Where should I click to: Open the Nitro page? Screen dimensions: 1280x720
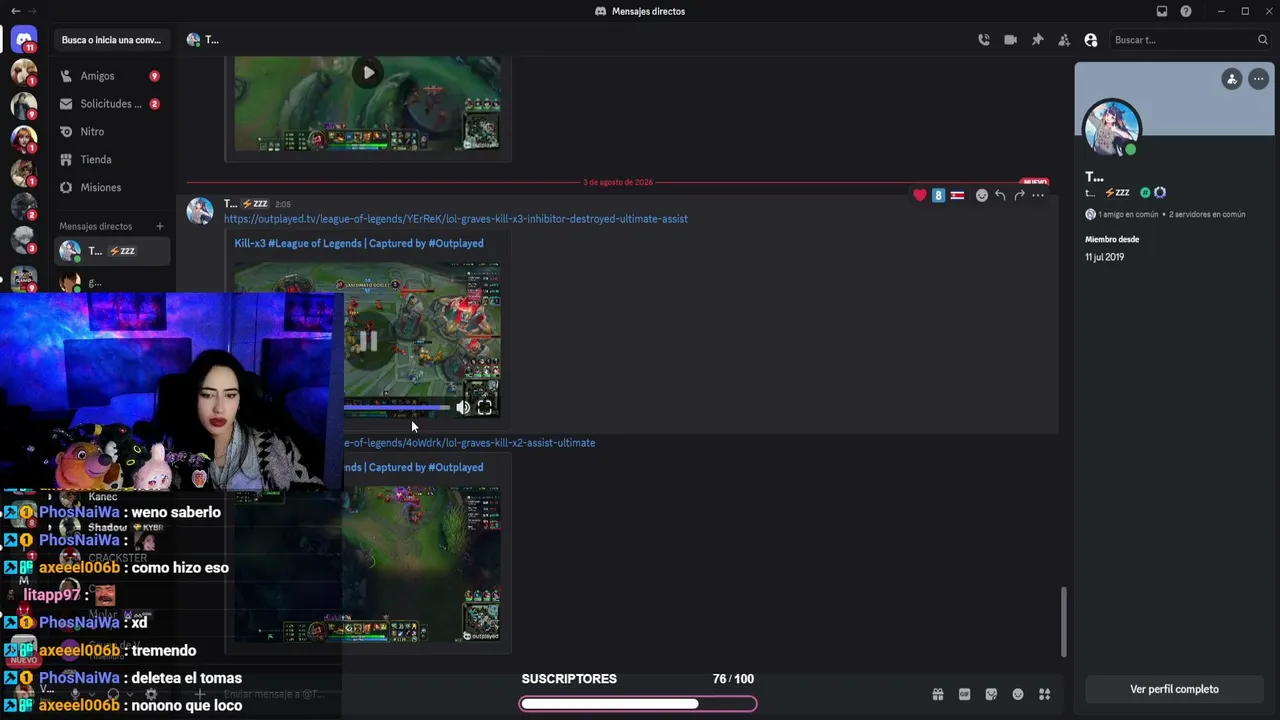click(x=110, y=132)
